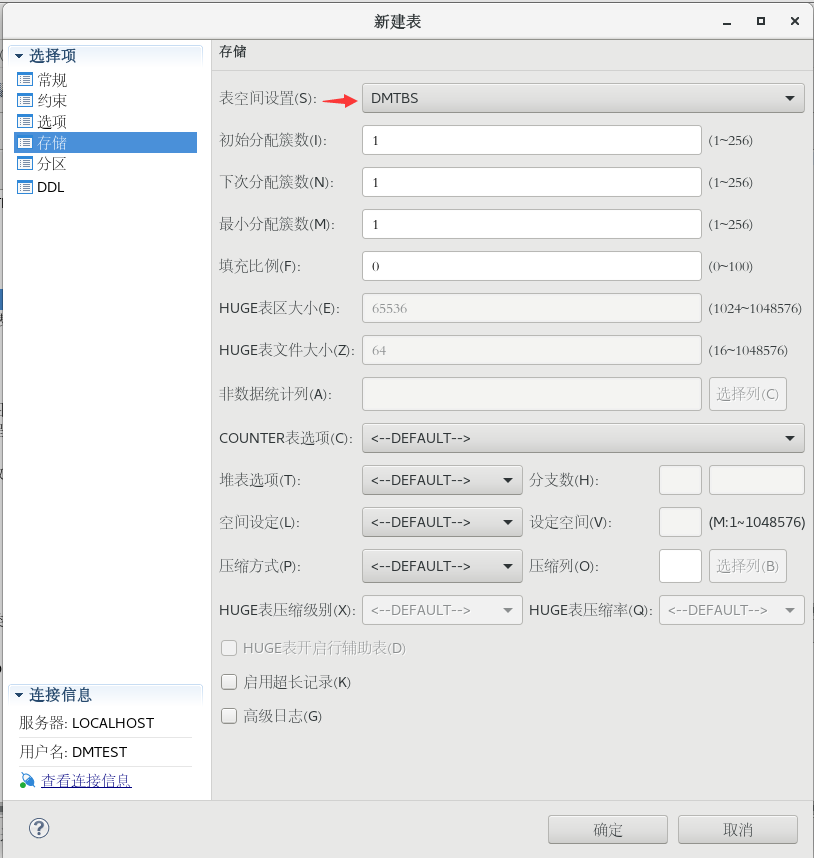Viewport: 814px width, 858px height.
Task: Focus 初始分配簇数(I) input field
Action: 532,141
